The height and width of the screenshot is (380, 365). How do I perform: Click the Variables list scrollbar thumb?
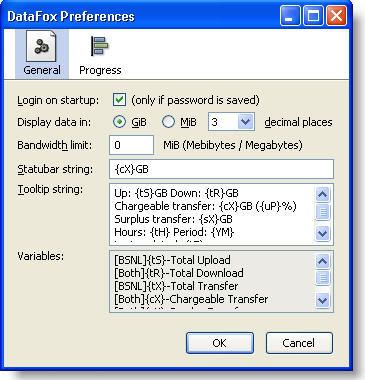coord(322,277)
